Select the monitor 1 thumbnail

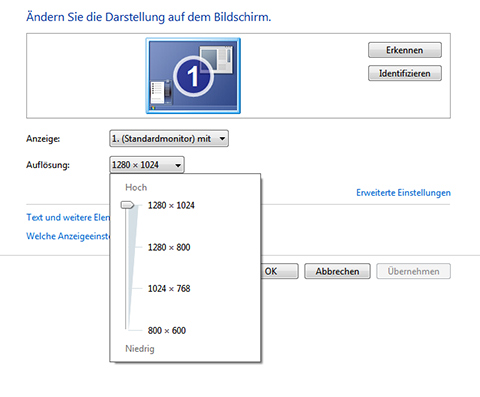click(193, 76)
